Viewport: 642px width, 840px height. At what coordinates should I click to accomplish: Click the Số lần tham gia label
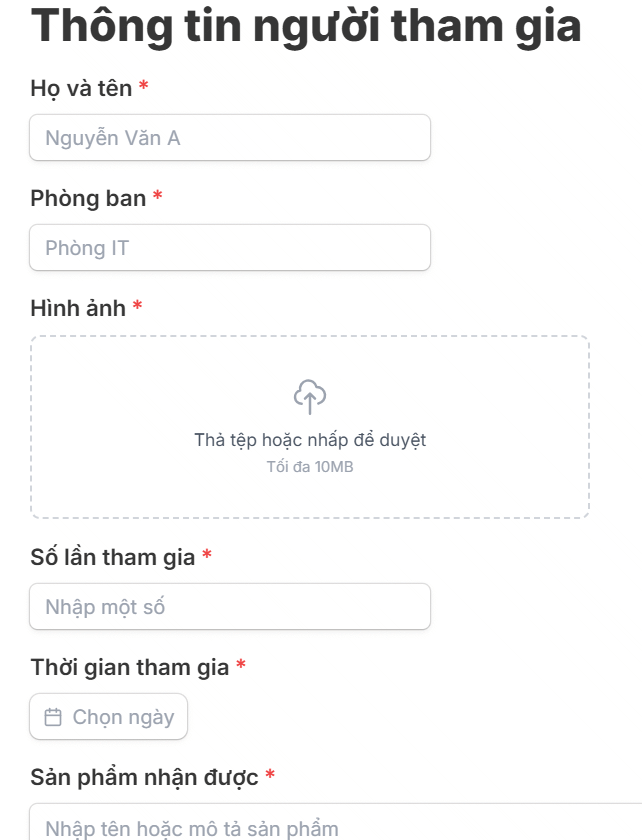click(x=110, y=557)
